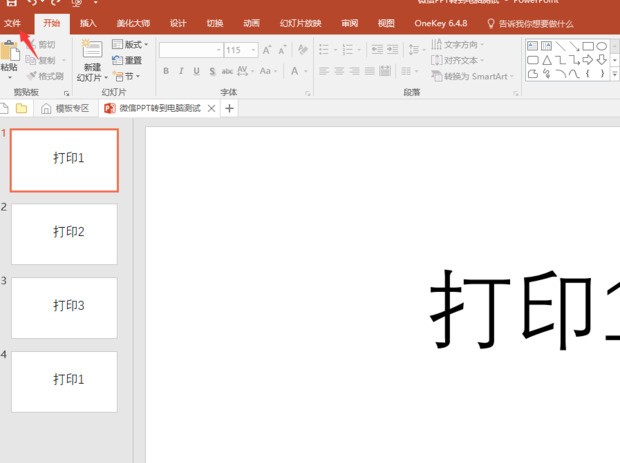Select the oval shape in shapes gallery
This screenshot has height=463, width=620.
pyautogui.click(x=602, y=46)
